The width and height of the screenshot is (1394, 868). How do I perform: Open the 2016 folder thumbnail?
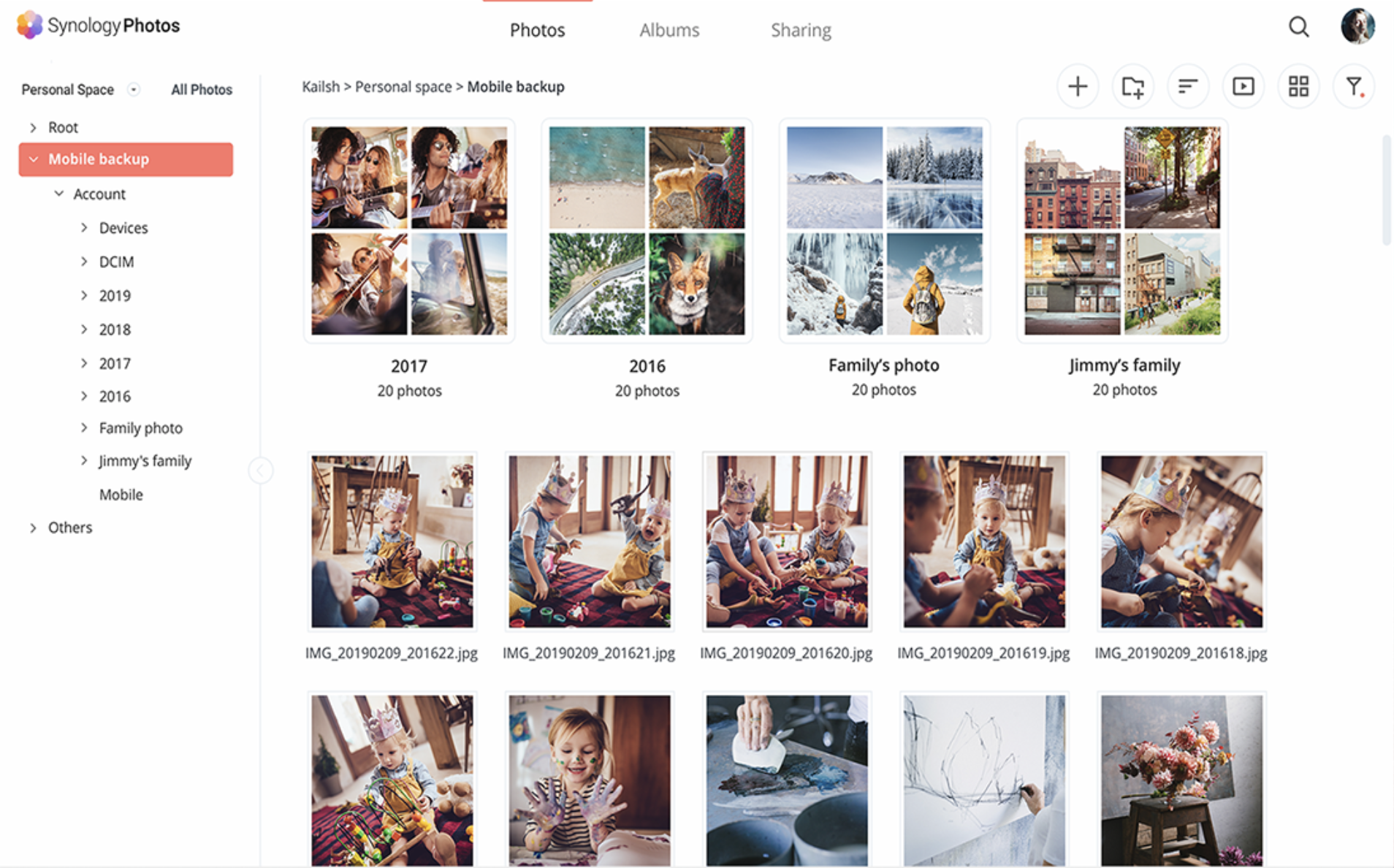(647, 231)
